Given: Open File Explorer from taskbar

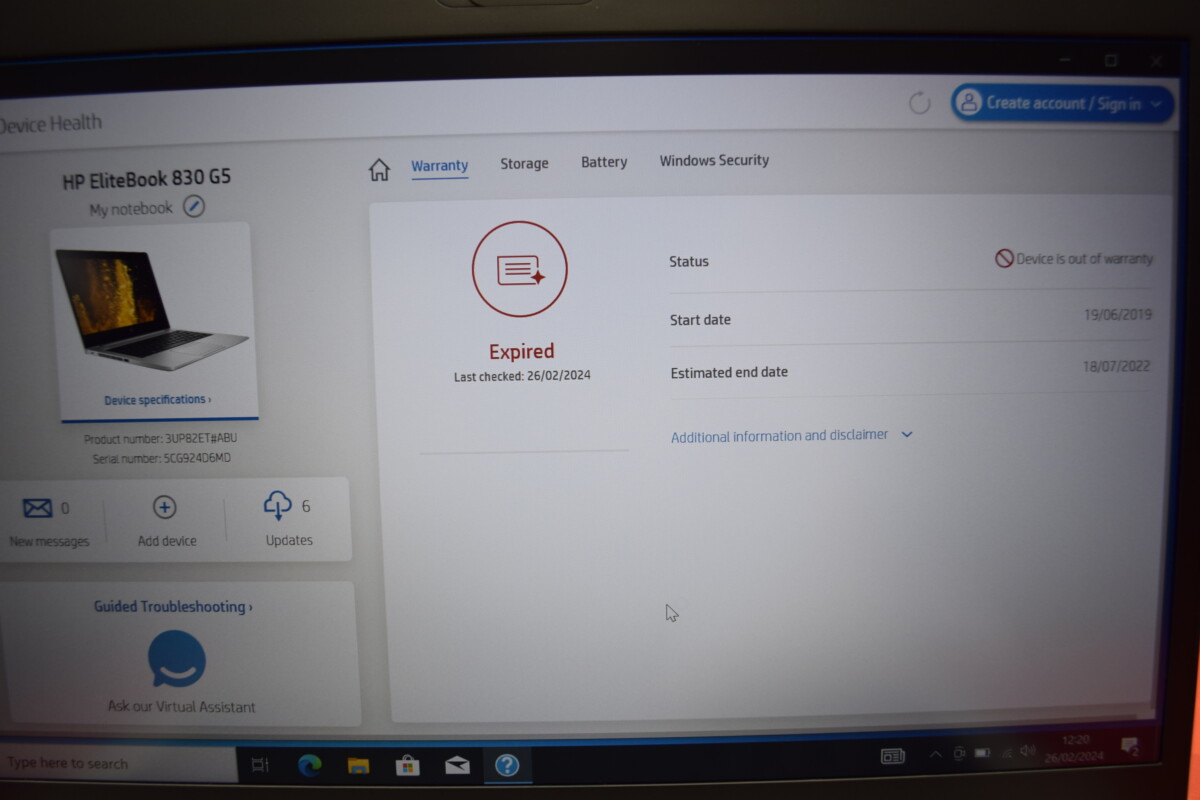Looking at the screenshot, I should point(358,765).
